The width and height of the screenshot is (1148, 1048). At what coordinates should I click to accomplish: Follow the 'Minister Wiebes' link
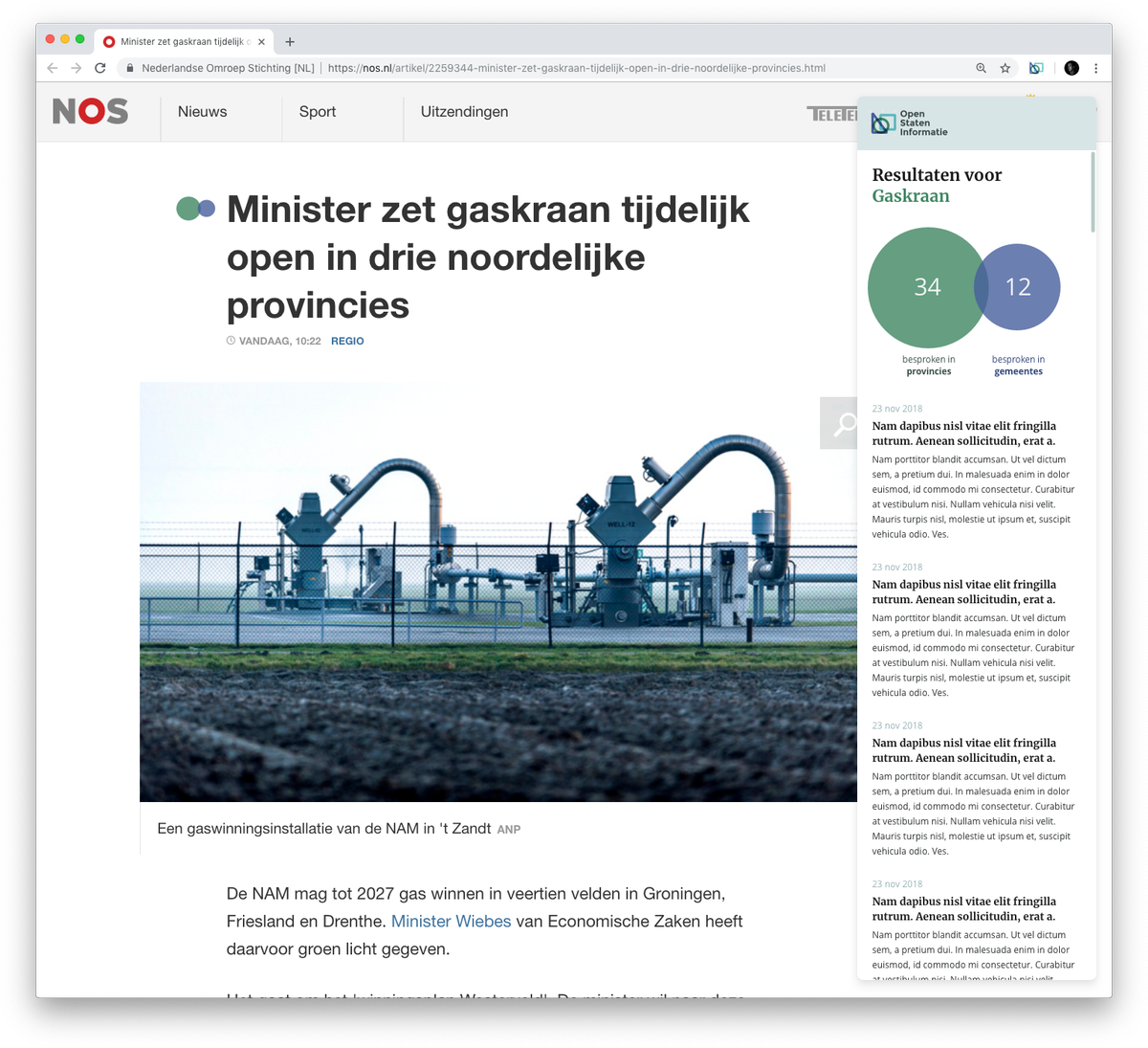click(x=452, y=921)
